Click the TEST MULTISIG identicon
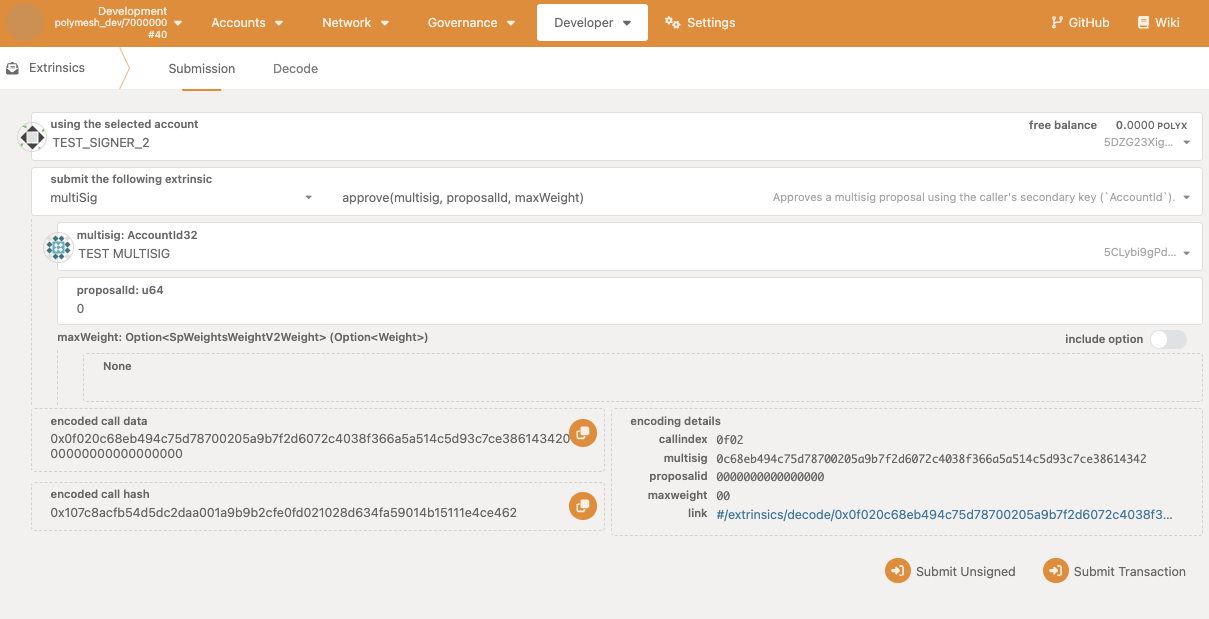Image resolution: width=1209 pixels, height=619 pixels. pyautogui.click(x=59, y=247)
